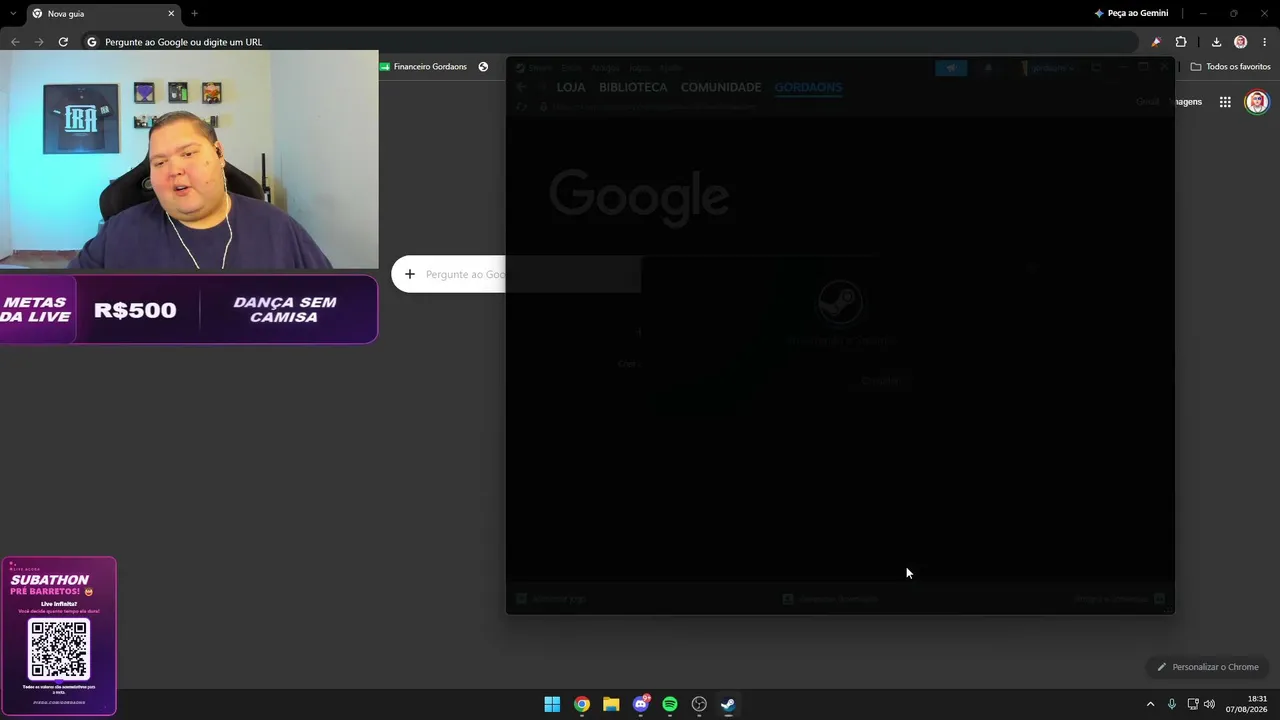Viewport: 1280px width, 720px height.
Task: Open the clock showing 18:31
Action: coord(1245,704)
